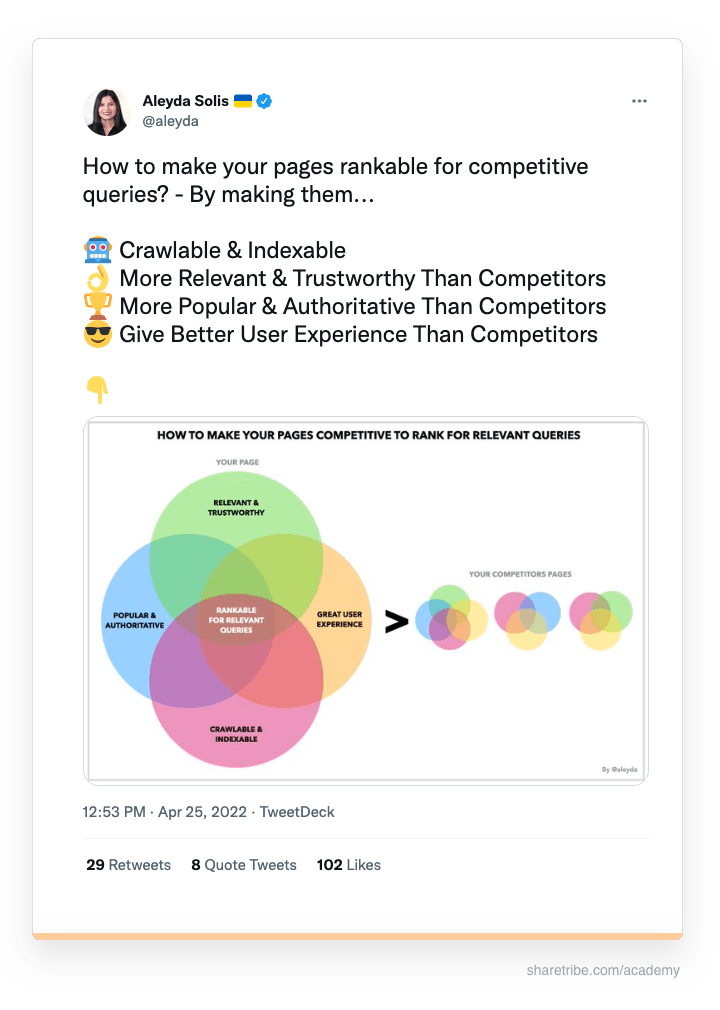Click the Ukraine flag emoji by the name

242,100
